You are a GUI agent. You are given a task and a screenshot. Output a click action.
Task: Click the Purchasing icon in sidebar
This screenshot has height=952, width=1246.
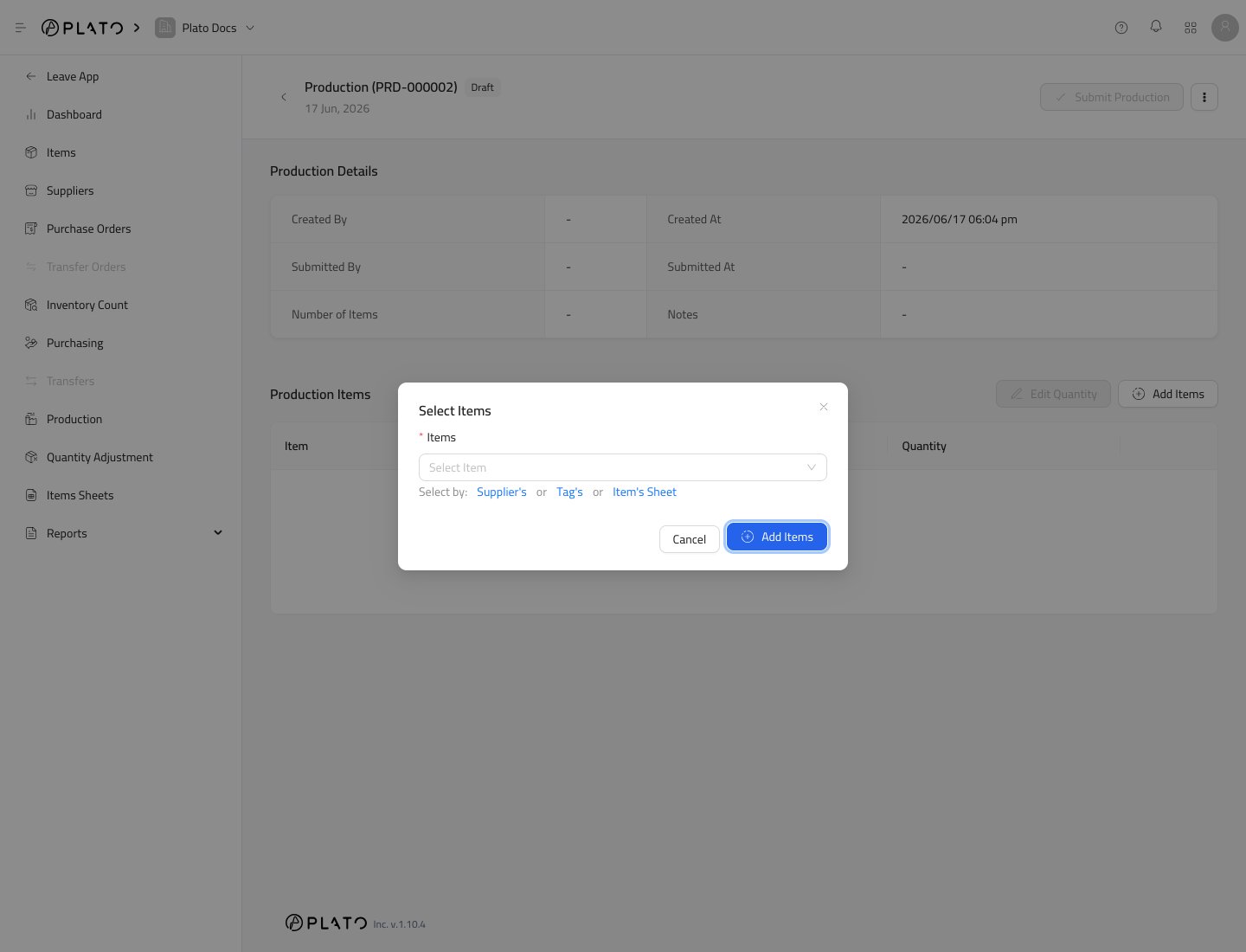(31, 343)
